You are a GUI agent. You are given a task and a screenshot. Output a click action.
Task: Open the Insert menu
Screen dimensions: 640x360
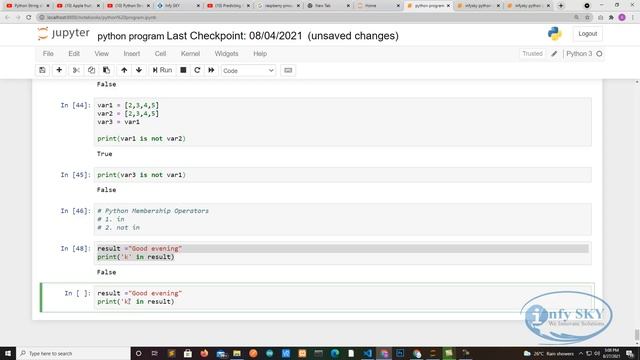pos(132,54)
